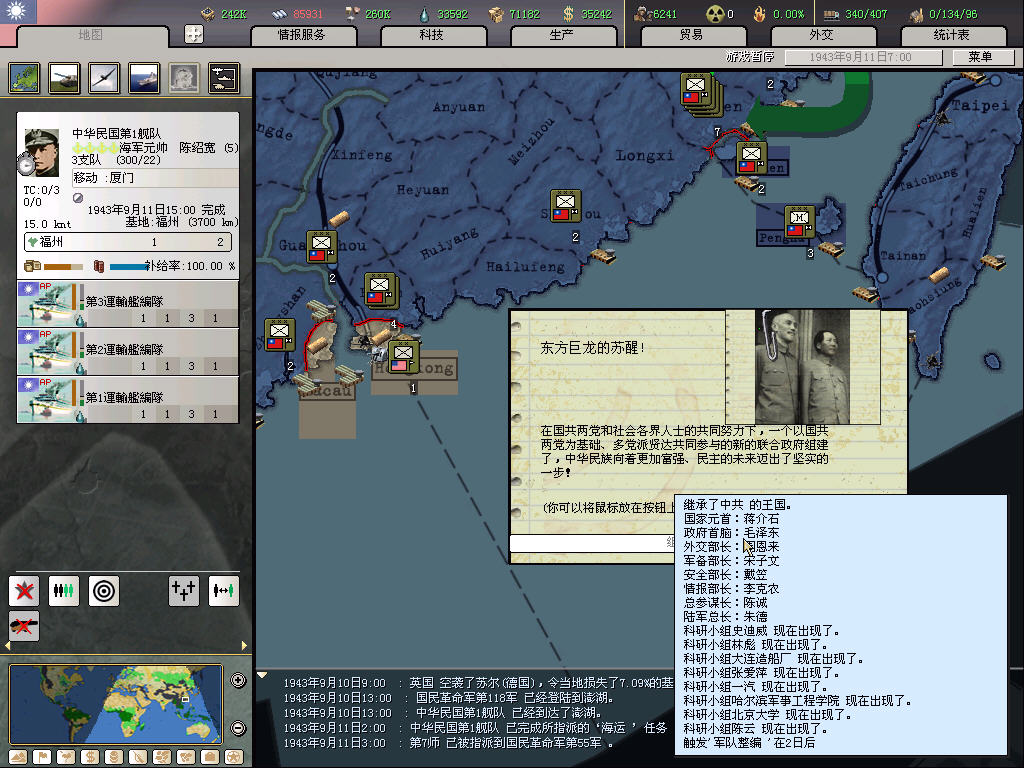Switch to the flag political map mode
The width and height of the screenshot is (1024, 768).
coord(42,757)
